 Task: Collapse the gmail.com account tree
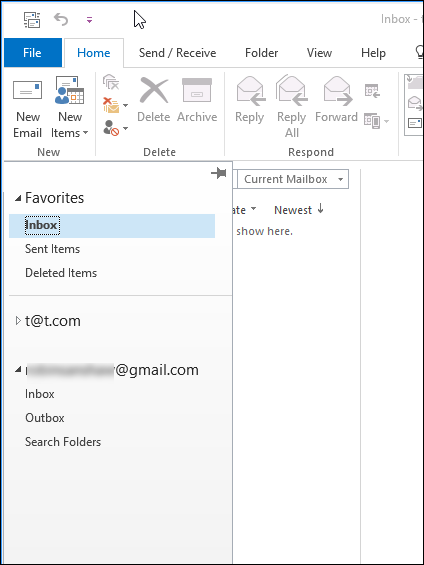click(18, 369)
